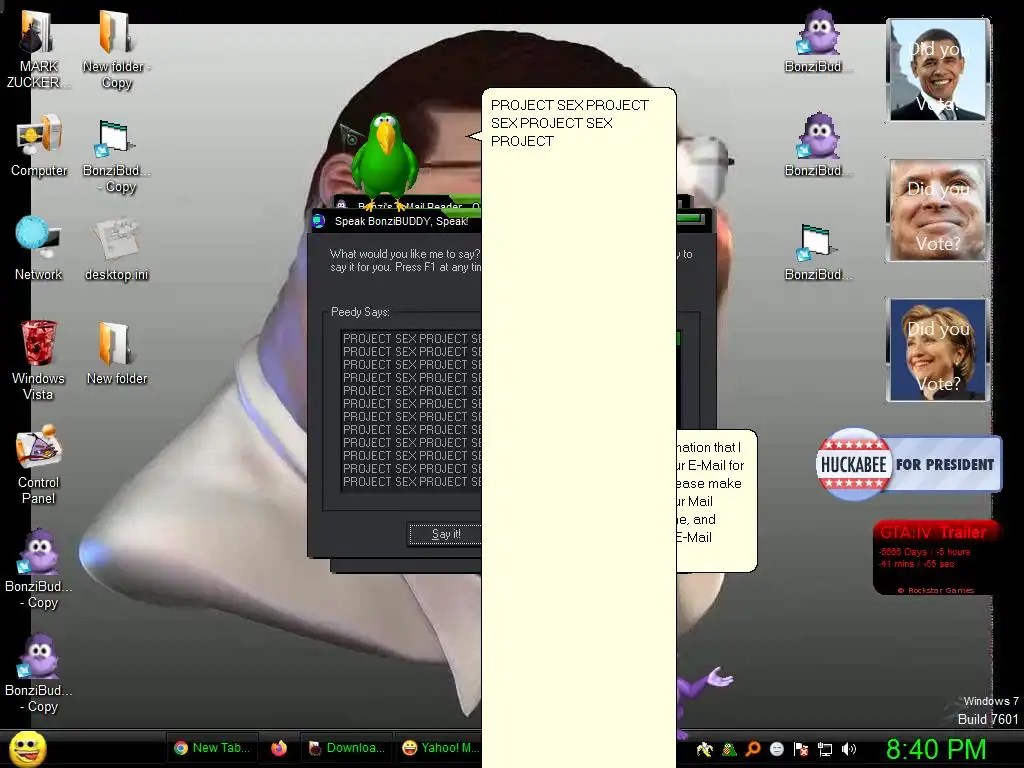Click the Obama 'Did you Vote?' gadget
Screen dimensions: 1024x768
tap(937, 70)
